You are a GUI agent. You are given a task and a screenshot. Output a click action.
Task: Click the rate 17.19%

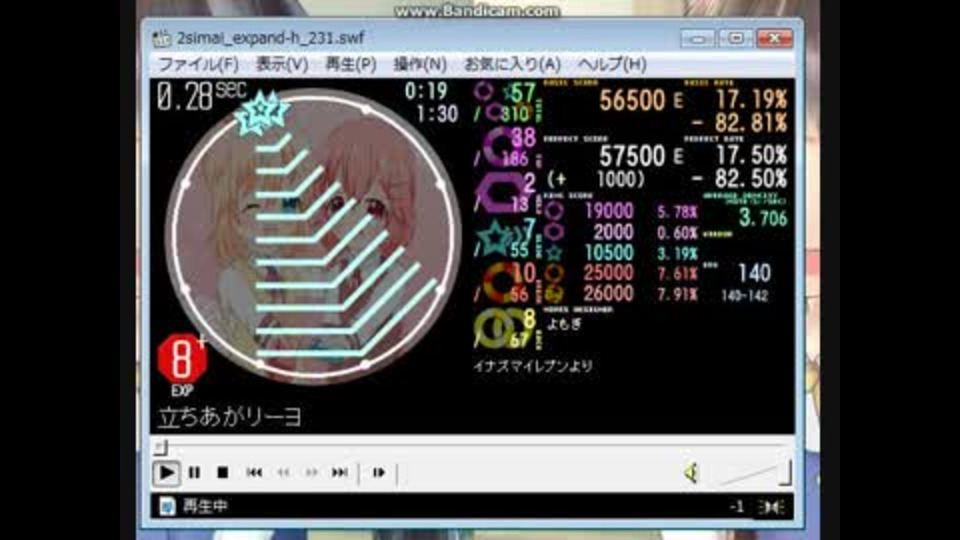click(x=752, y=100)
